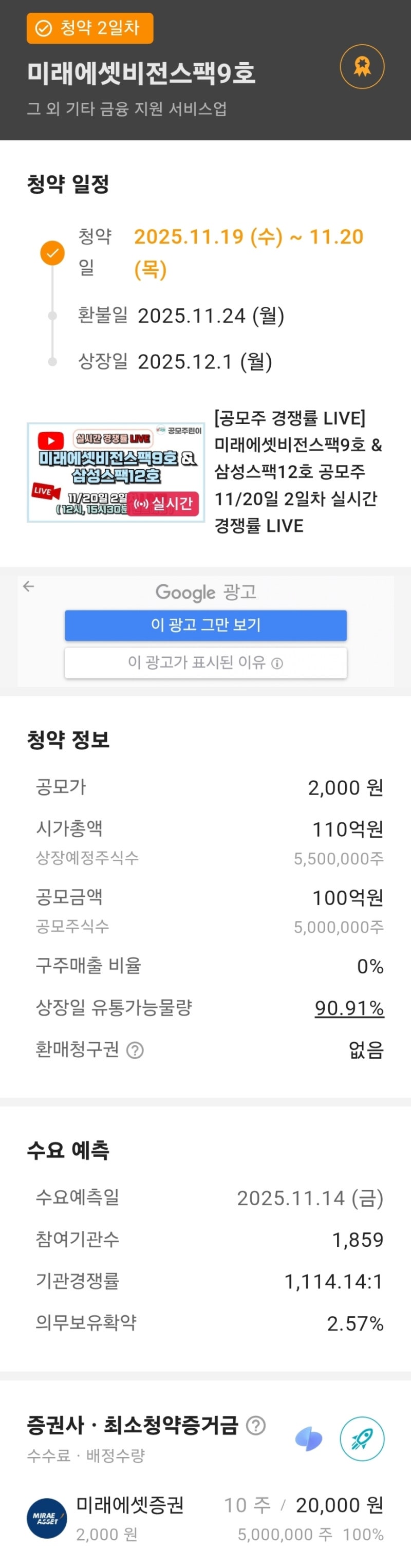411x1568 pixels.
Task: Tap the 실시간 live badge on thumbnail
Action: [x=165, y=503]
